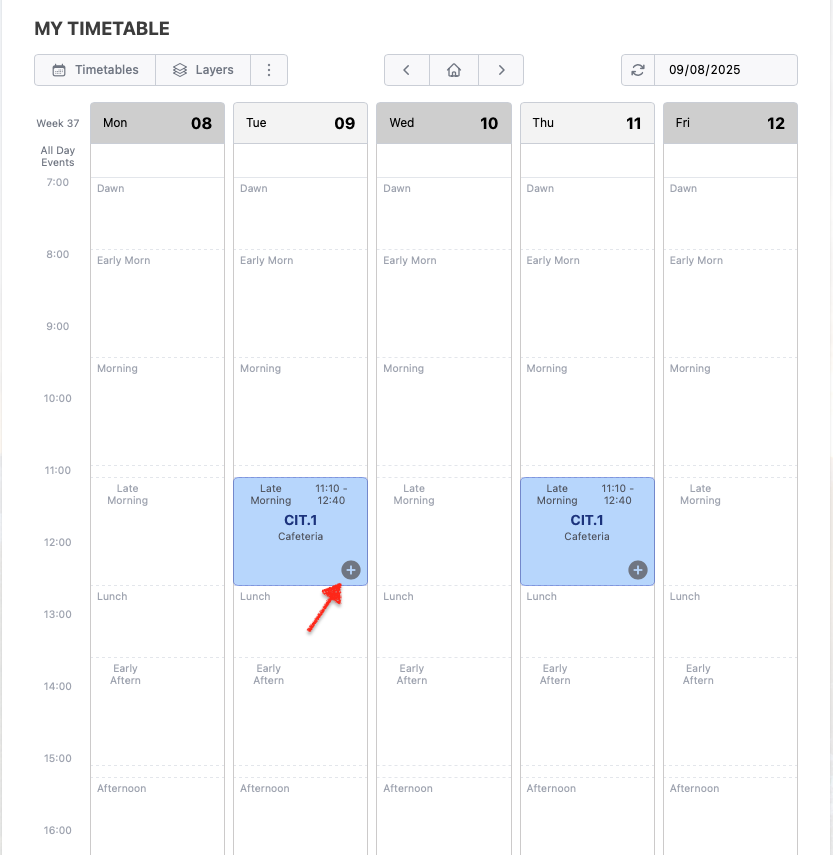833x855 pixels.
Task: Select the Tue 09 day header
Action: click(300, 123)
